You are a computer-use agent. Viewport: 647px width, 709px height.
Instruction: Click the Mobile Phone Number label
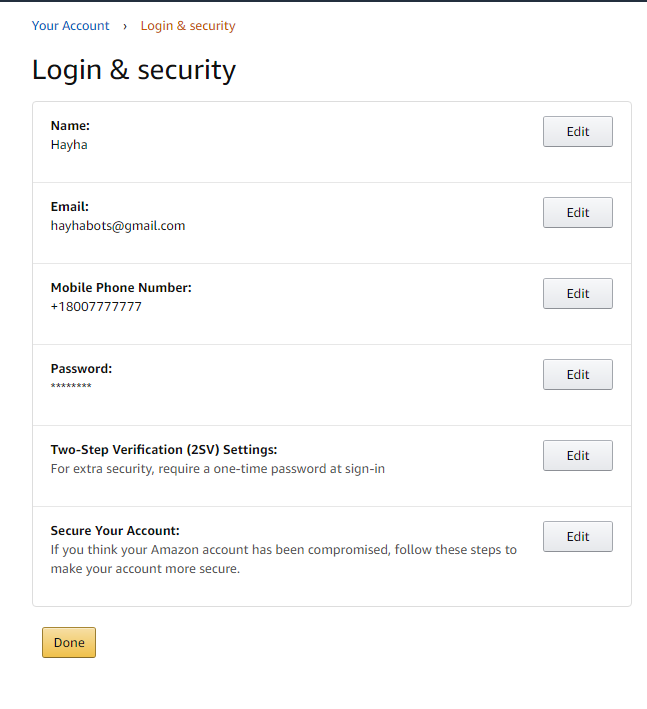click(x=121, y=288)
